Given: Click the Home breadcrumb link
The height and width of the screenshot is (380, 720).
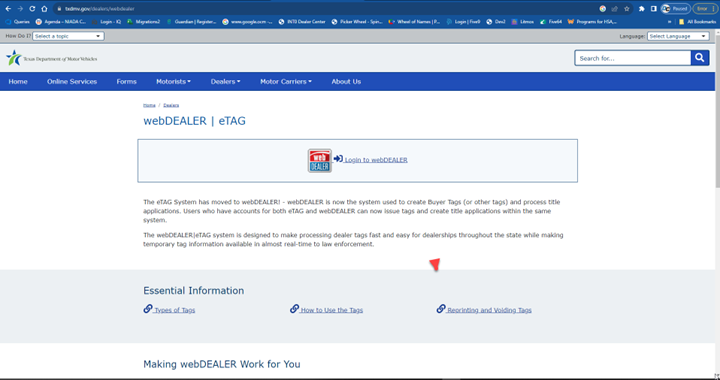Looking at the screenshot, I should [x=149, y=105].
